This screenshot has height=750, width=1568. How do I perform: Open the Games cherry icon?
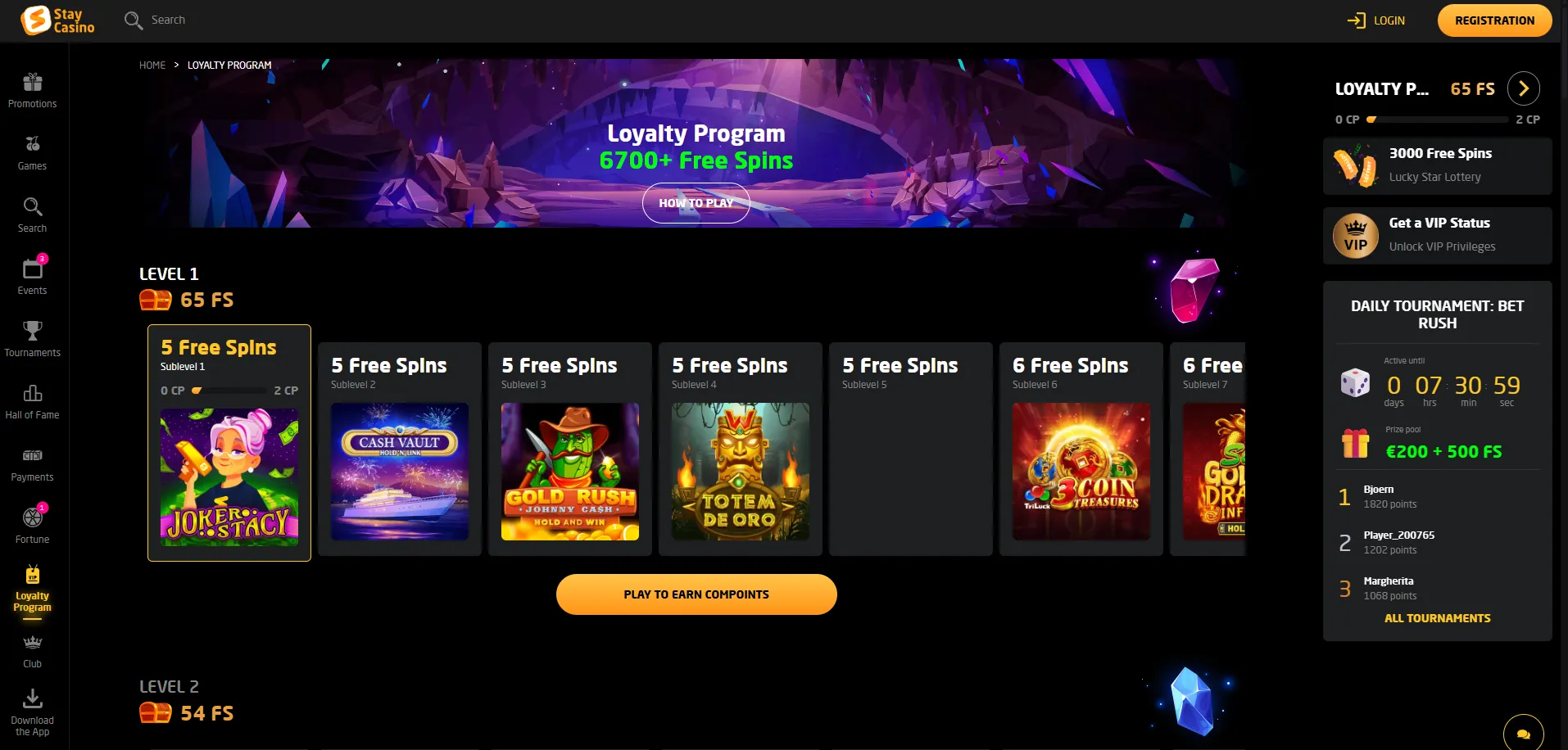point(33,144)
